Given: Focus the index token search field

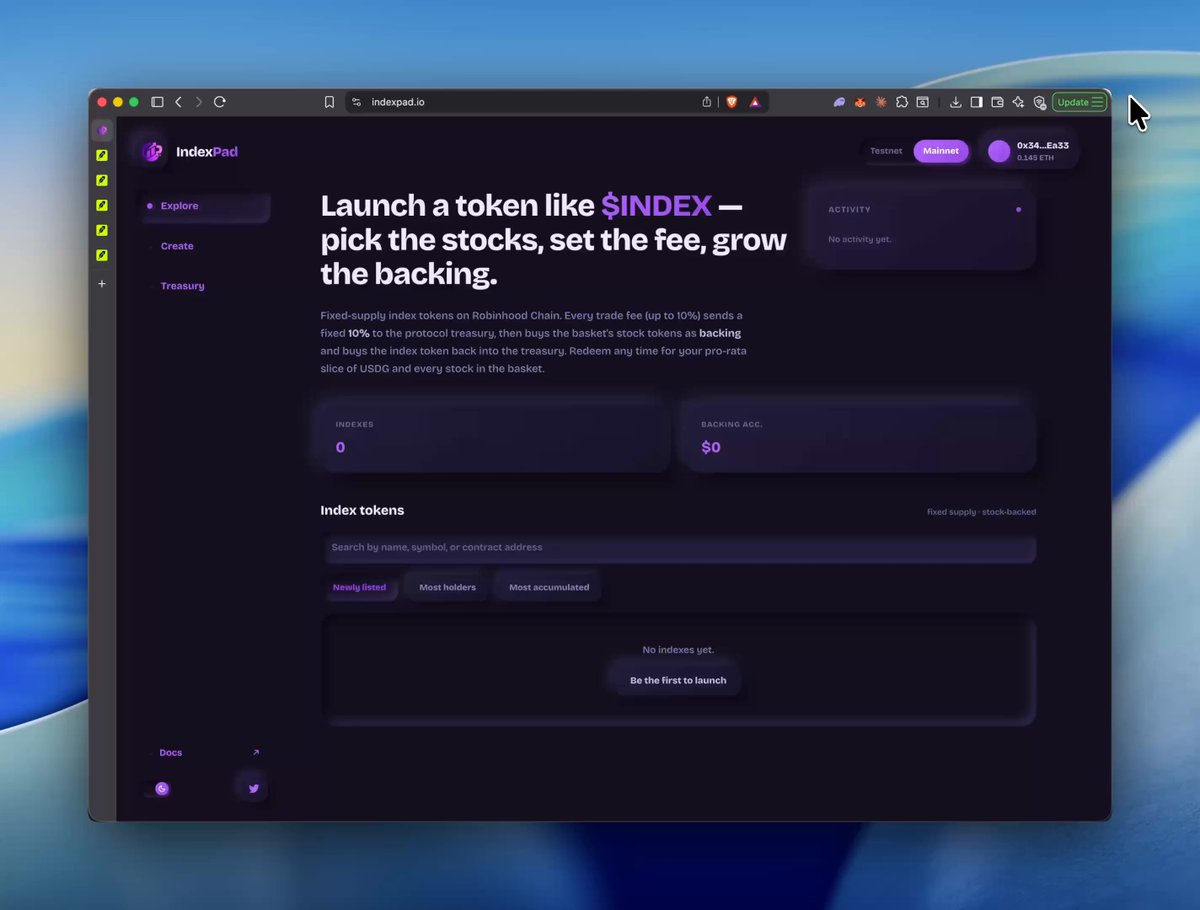Looking at the screenshot, I should coord(678,548).
